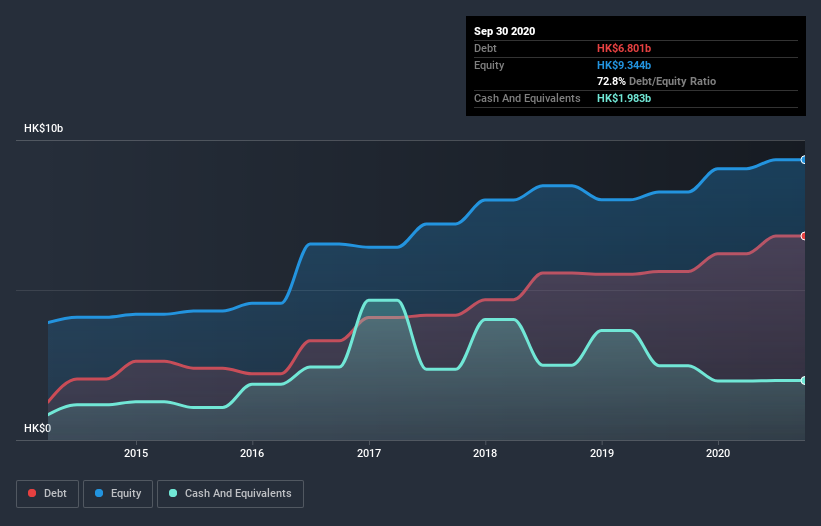
Task: Click the HK$9.344b equity value
Action: coord(624,65)
